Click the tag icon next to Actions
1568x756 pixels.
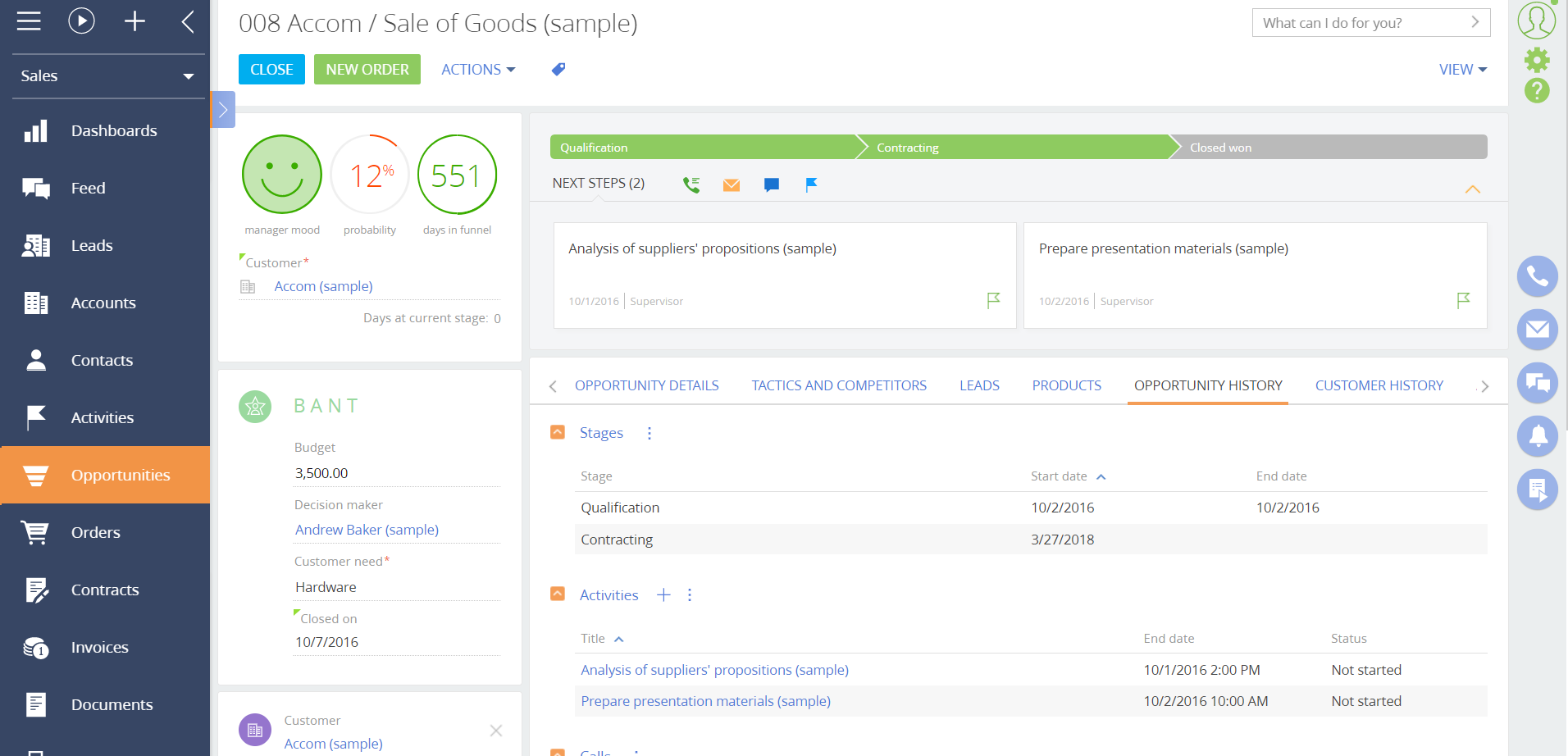(x=558, y=70)
